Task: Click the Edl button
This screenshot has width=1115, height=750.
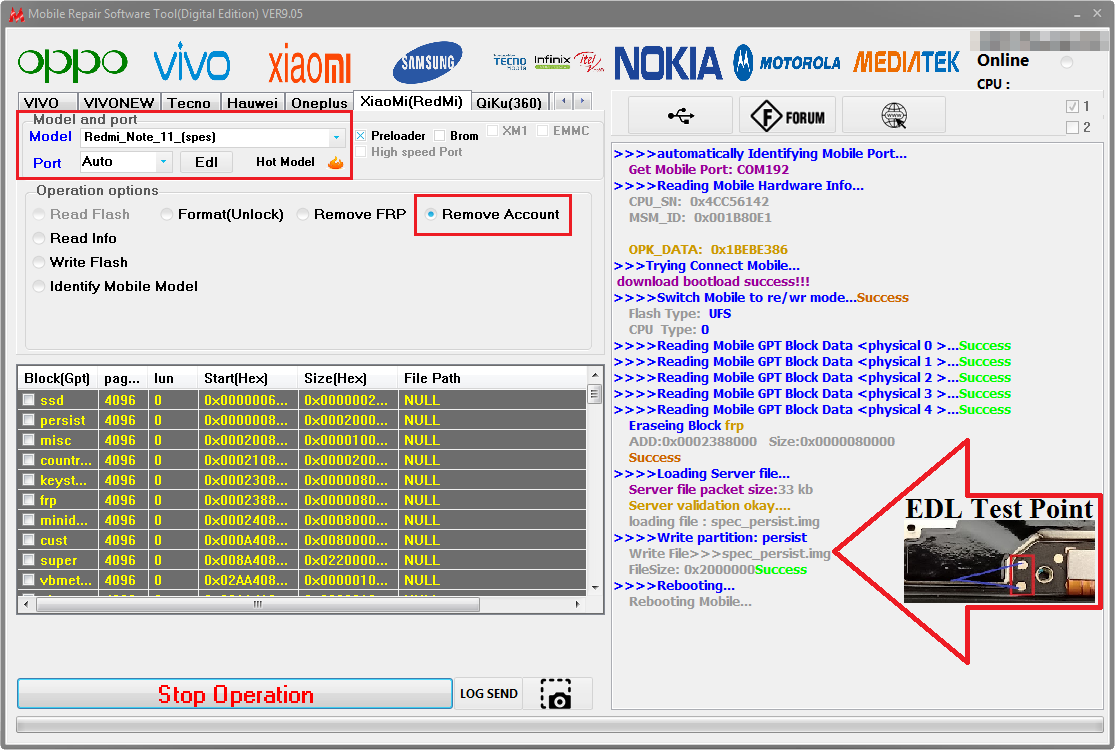Action: coord(206,162)
